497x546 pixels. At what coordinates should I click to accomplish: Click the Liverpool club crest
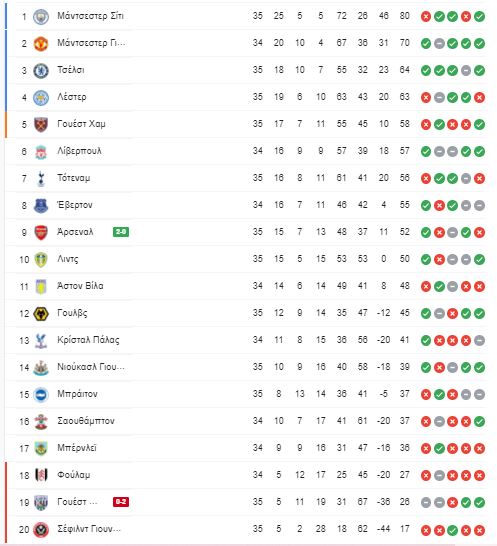[41, 151]
